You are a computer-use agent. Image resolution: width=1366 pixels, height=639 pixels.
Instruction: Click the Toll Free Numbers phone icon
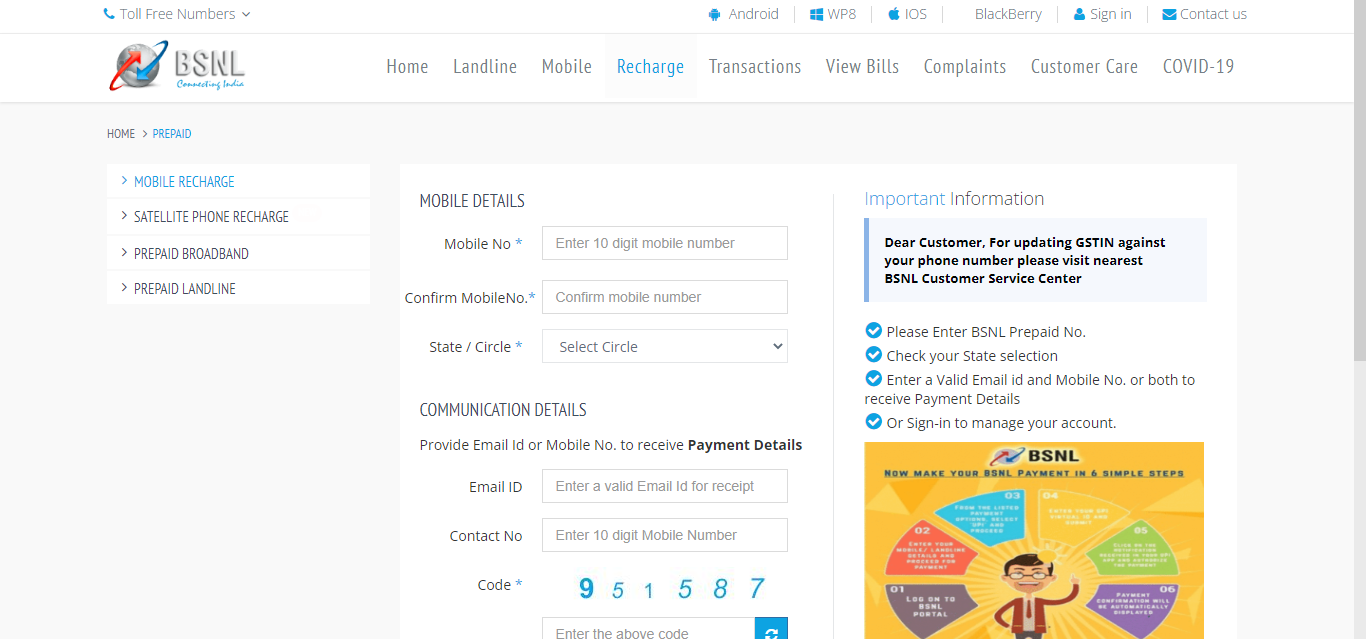(x=109, y=14)
